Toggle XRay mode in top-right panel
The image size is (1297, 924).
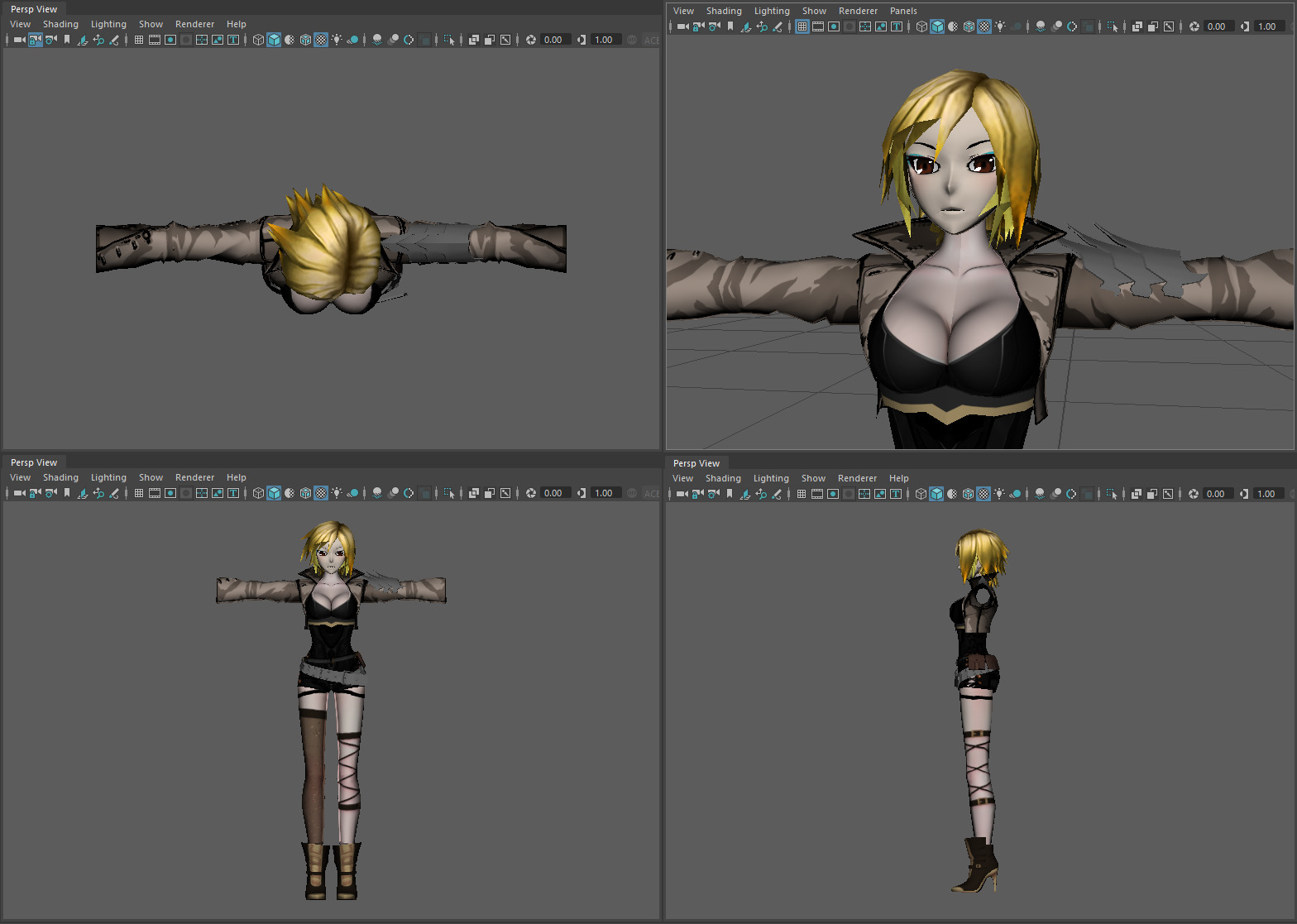1137,26
